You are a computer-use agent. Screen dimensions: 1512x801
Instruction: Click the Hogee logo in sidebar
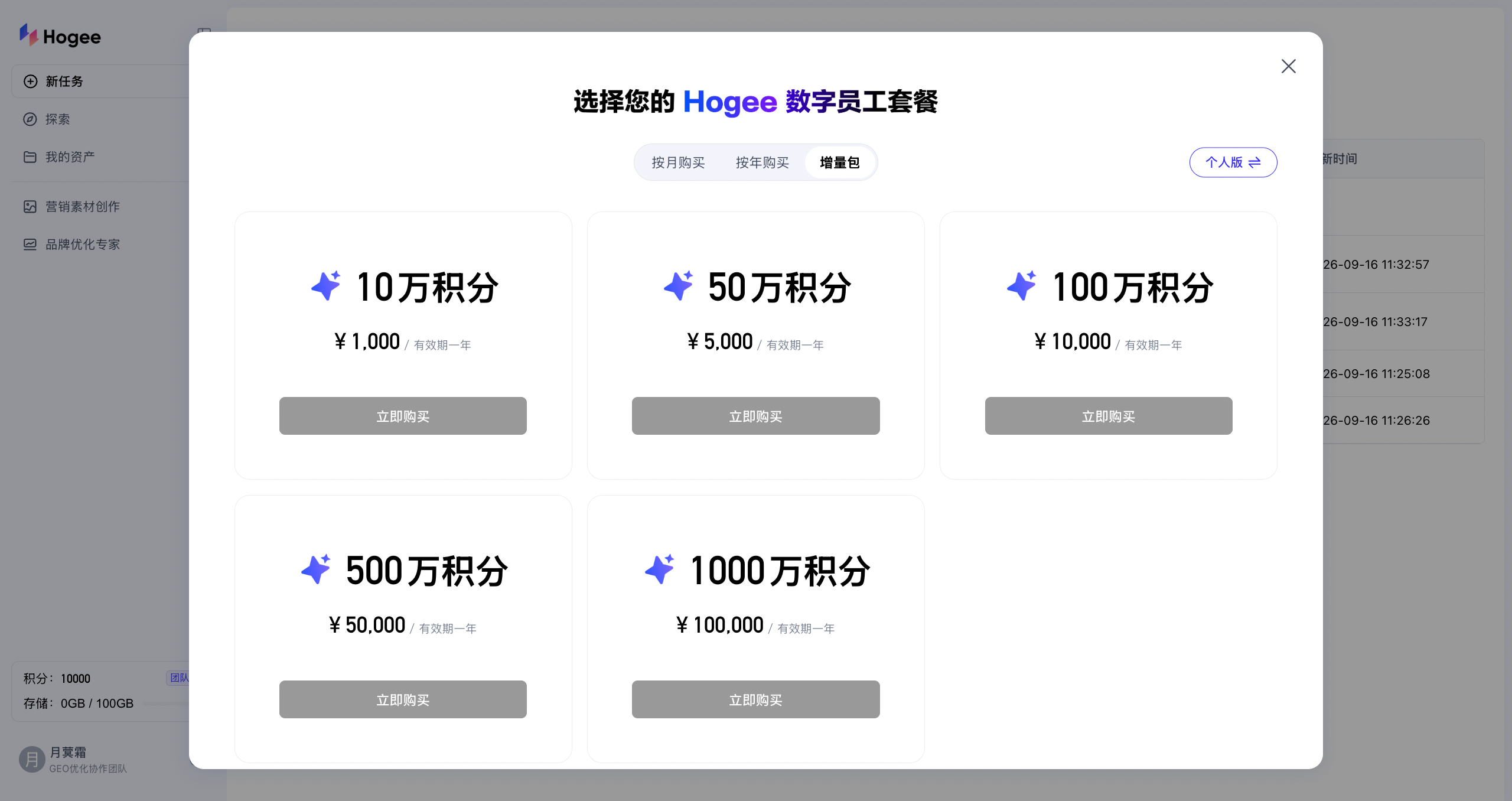pyautogui.click(x=60, y=36)
